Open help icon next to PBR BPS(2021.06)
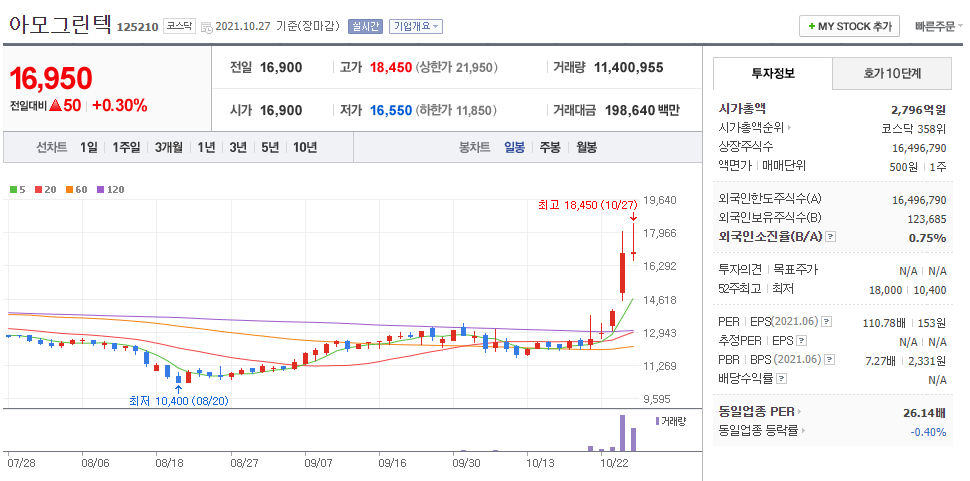Image resolution: width=970 pixels, height=481 pixels. pos(830,359)
